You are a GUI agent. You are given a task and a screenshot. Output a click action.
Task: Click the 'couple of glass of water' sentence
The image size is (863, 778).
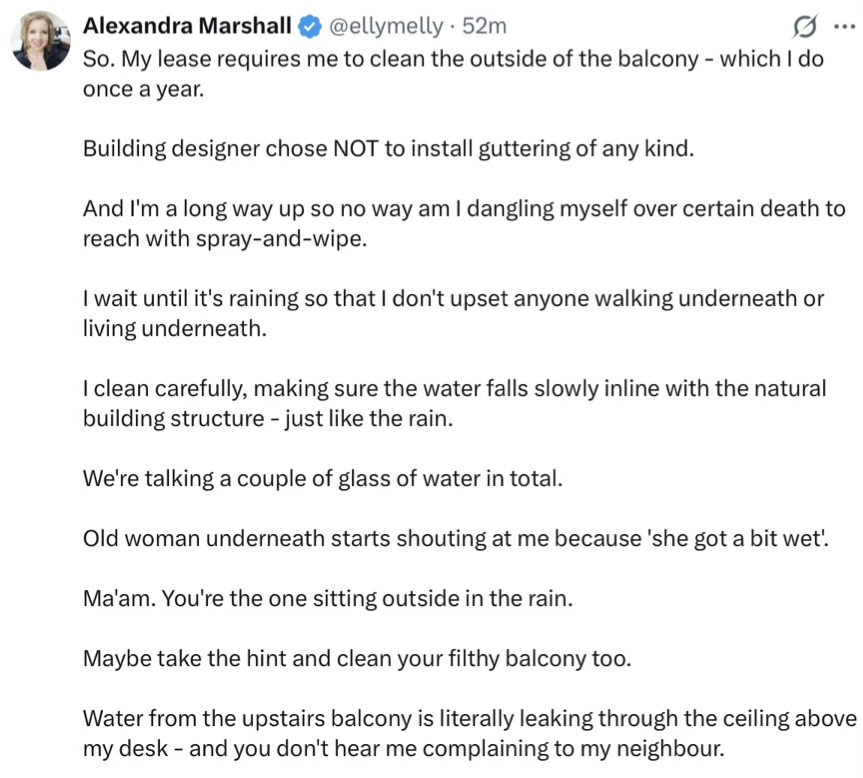click(323, 478)
